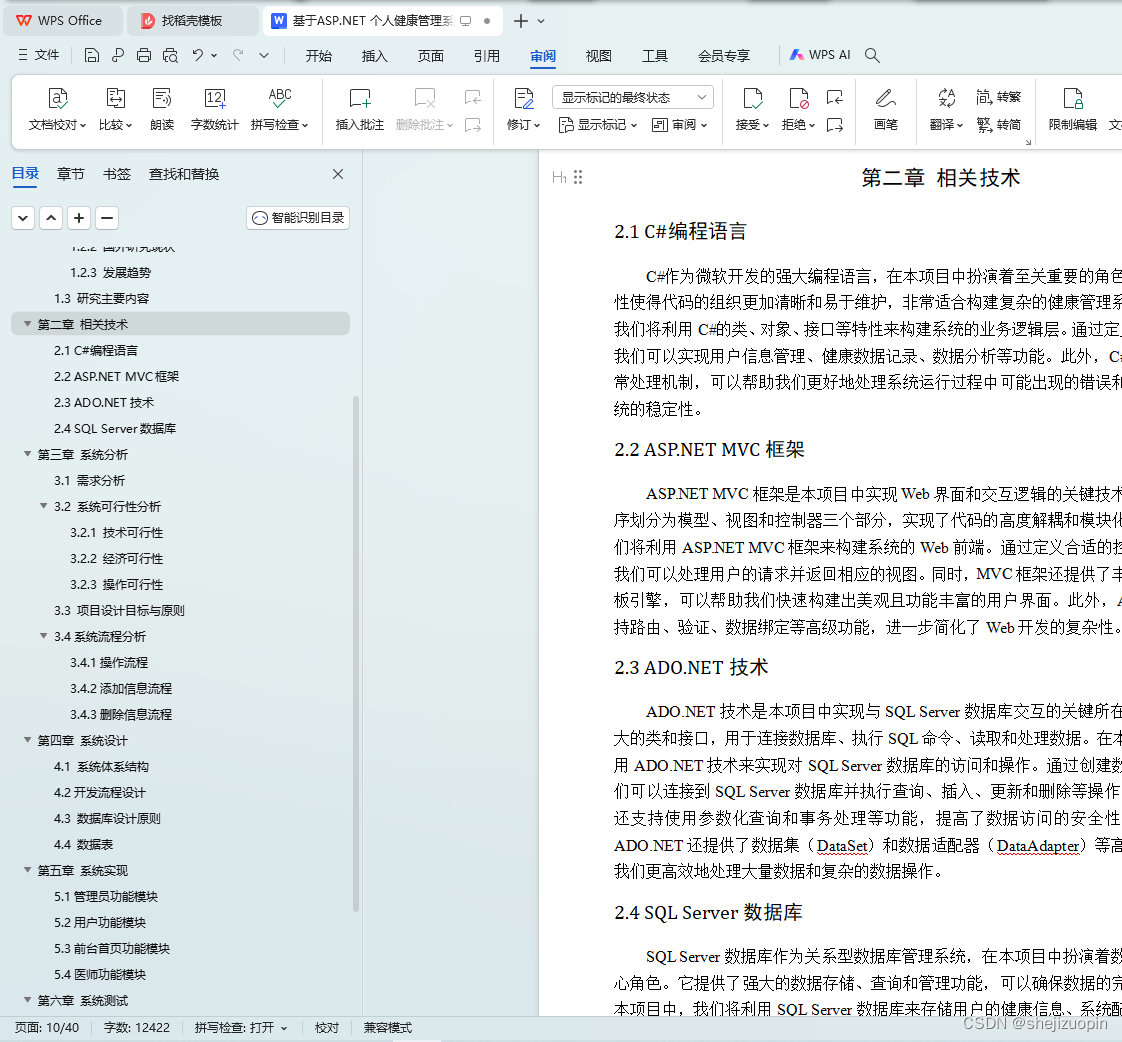Viewport: 1122px width, 1042px height.
Task: Open the 工具 ribbon tab
Action: pos(655,56)
